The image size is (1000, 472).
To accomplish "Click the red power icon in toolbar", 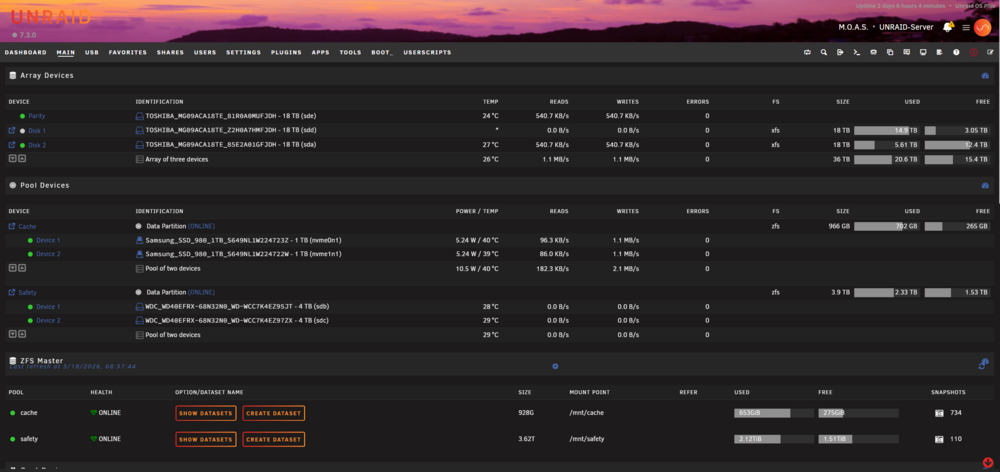I will tap(973, 52).
